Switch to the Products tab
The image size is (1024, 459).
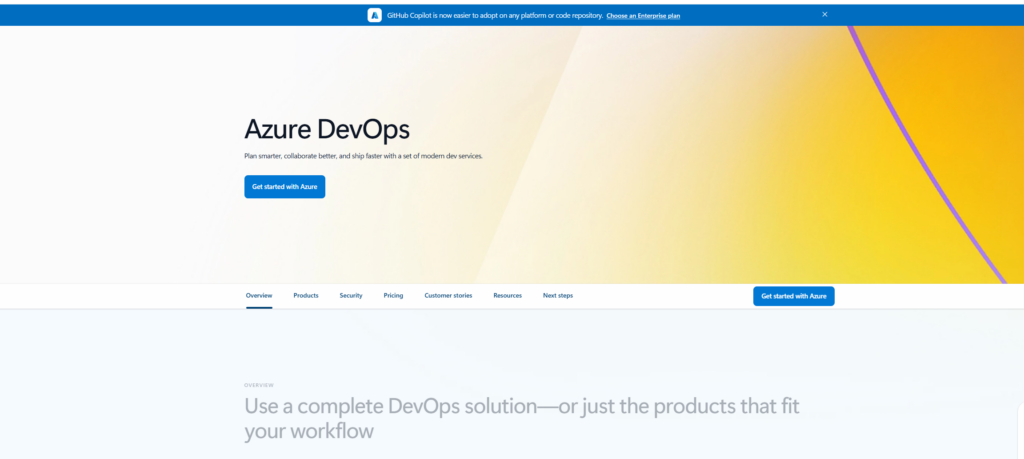[306, 296]
